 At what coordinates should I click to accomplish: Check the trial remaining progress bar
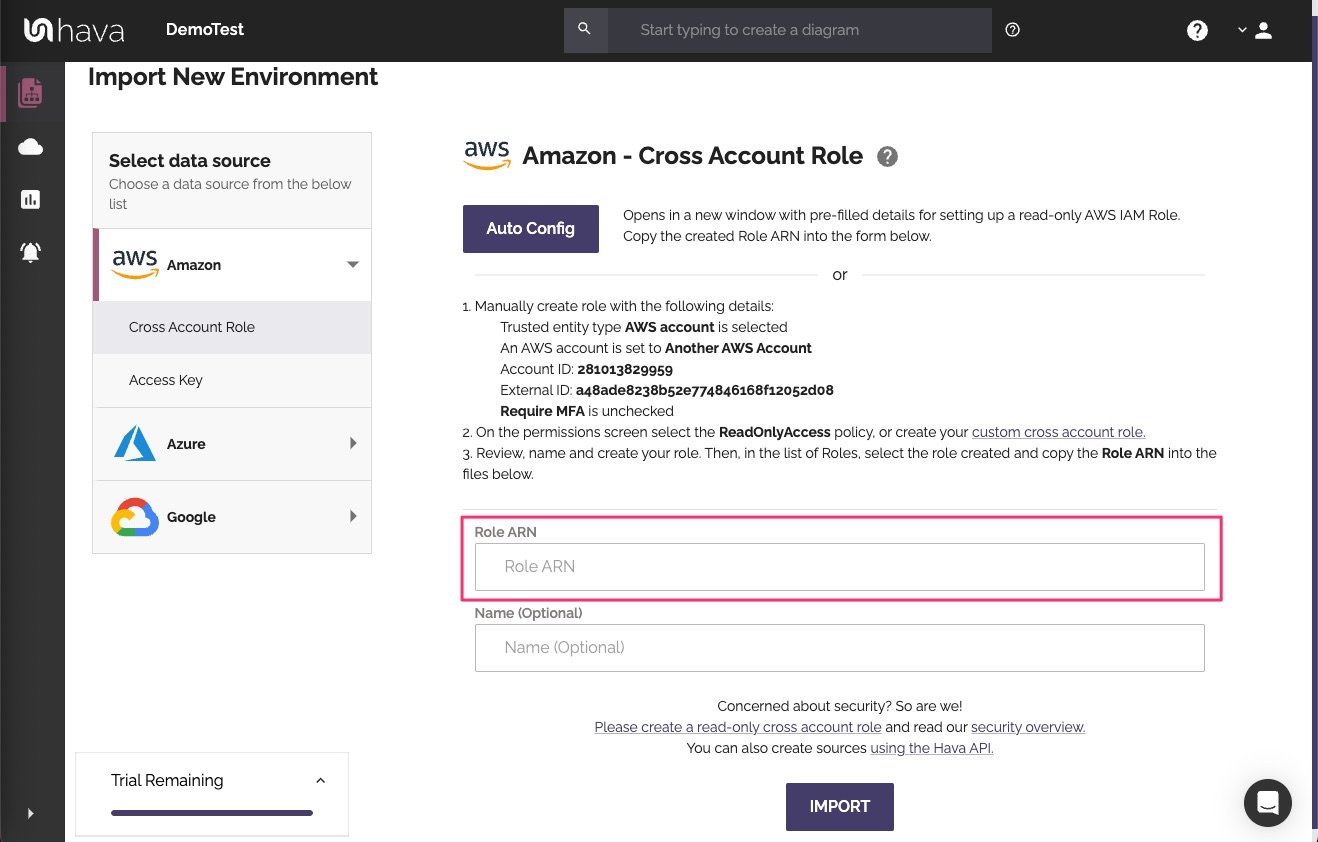[211, 813]
